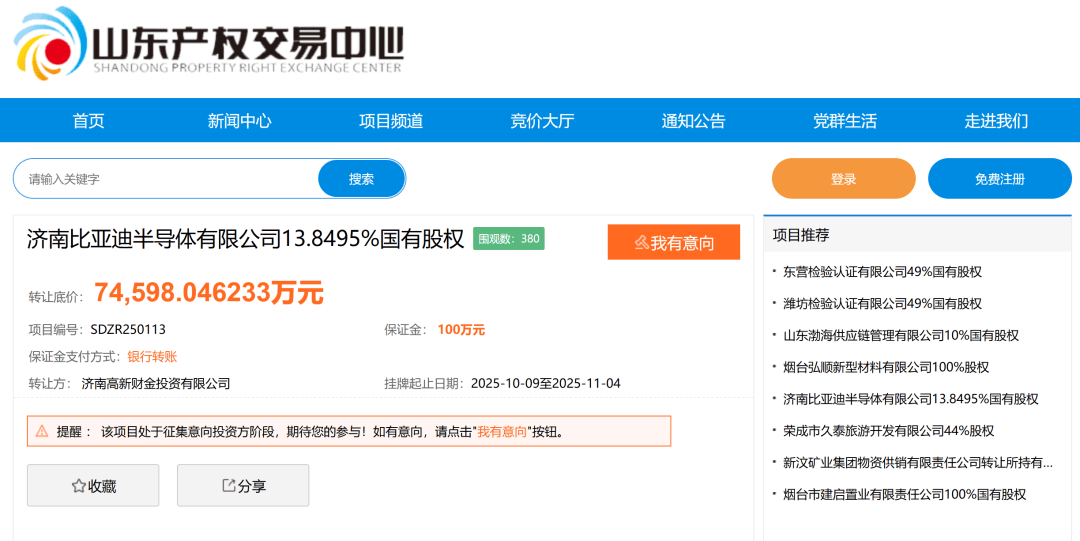Go to 项目频道 in the nav bar

click(x=391, y=121)
